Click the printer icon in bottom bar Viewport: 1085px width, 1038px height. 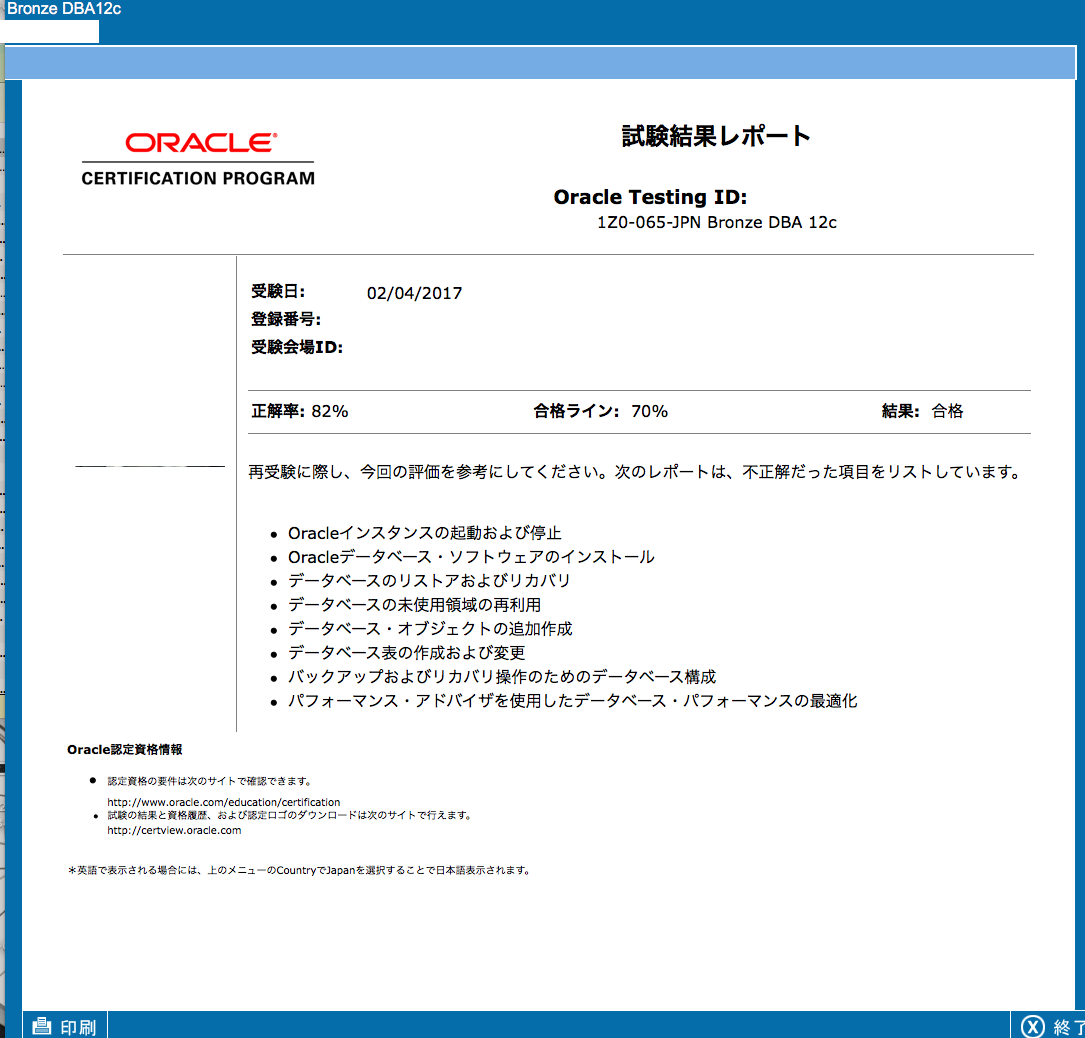coord(42,1026)
